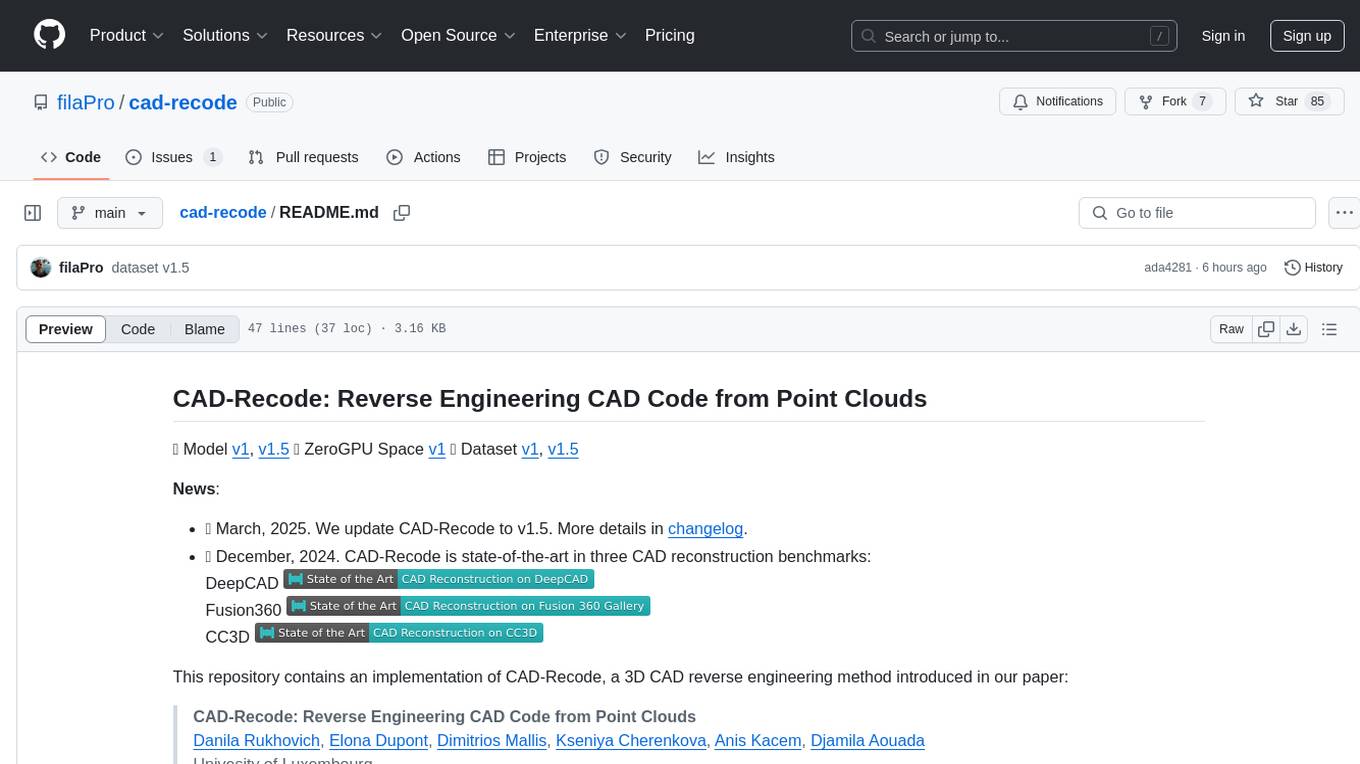Click the Sign in link
Viewport: 1360px width, 764px height.
click(1223, 36)
